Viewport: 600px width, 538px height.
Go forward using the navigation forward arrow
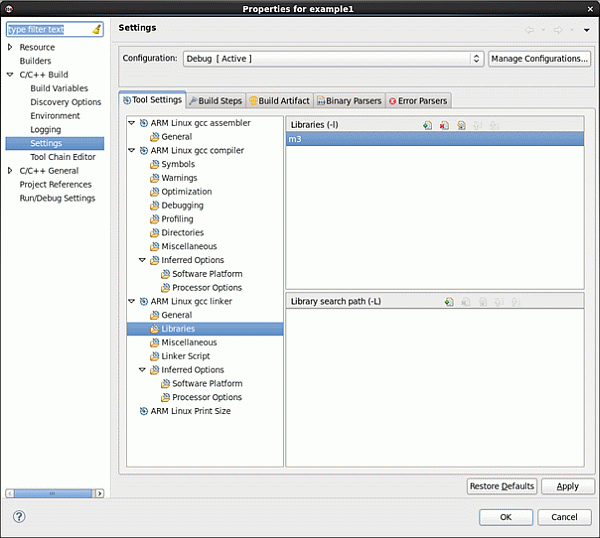[x=558, y=30]
